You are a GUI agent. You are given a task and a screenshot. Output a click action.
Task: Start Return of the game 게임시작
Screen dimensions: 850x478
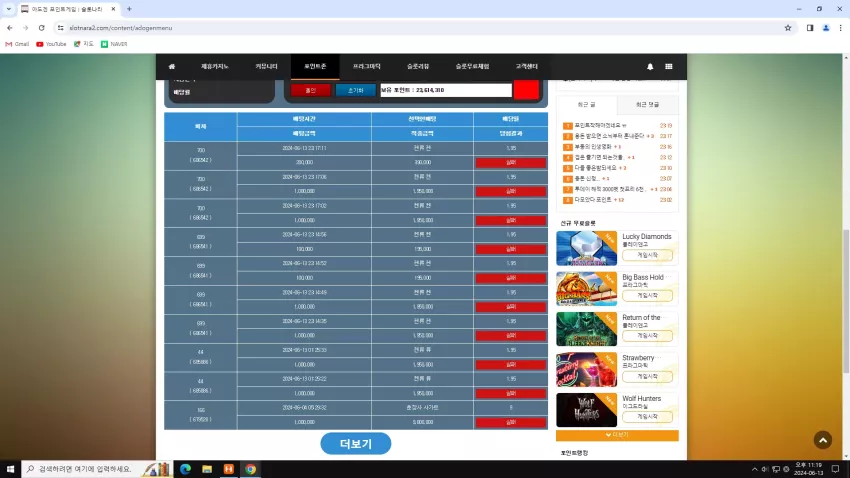[x=647, y=336]
